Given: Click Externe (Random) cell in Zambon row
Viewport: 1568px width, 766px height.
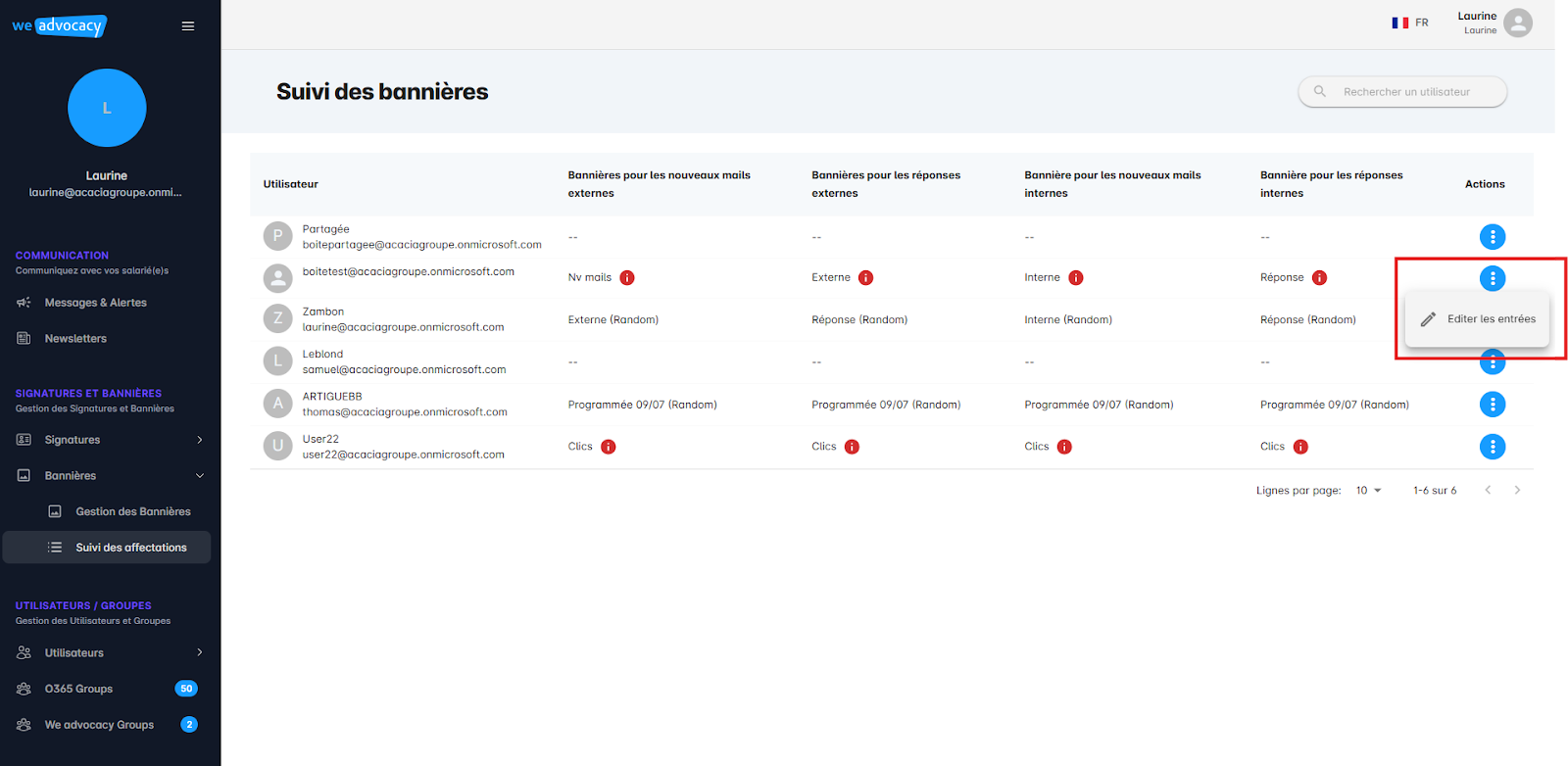Looking at the screenshot, I should 613,319.
